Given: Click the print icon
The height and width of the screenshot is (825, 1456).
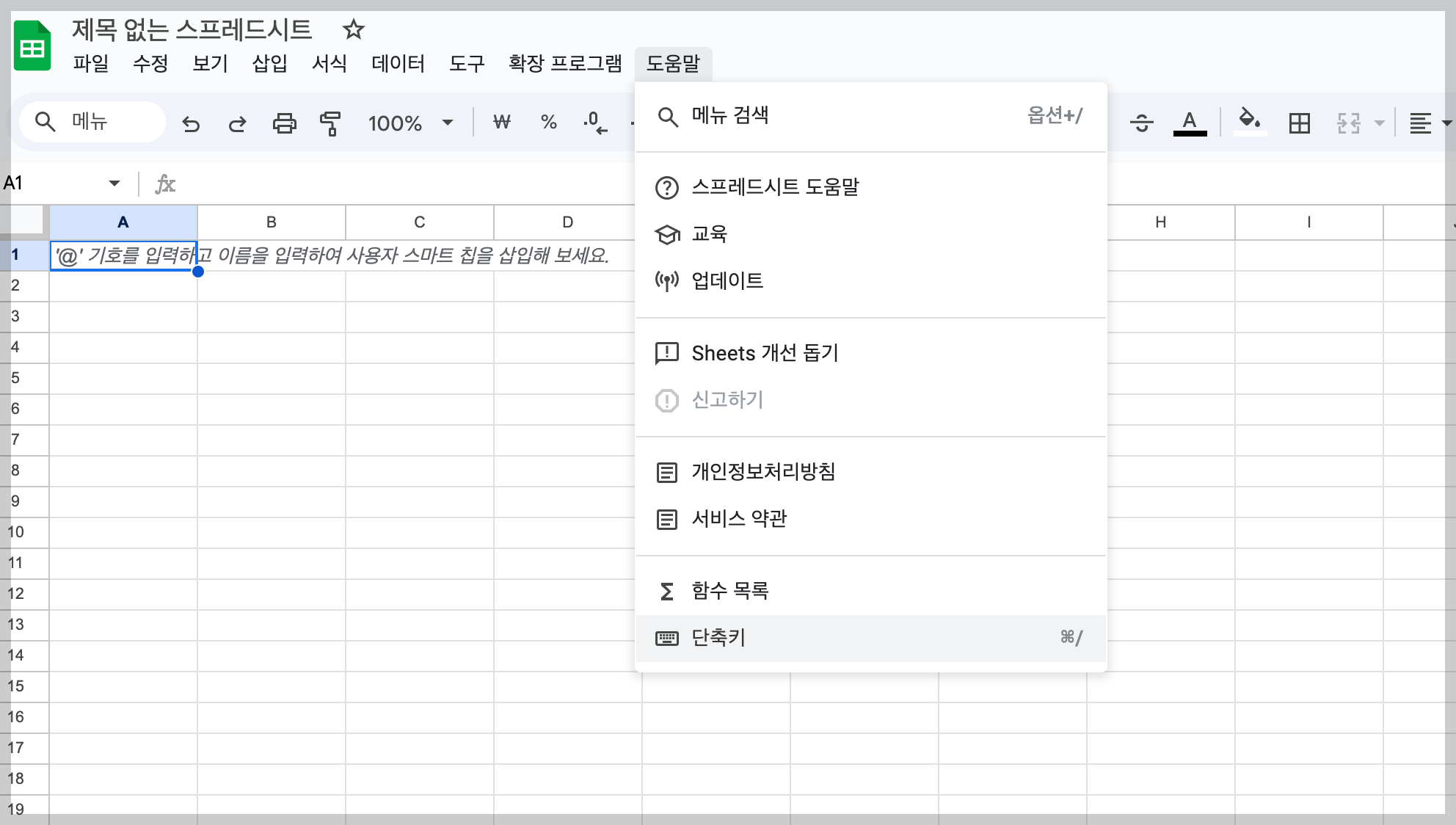Looking at the screenshot, I should (x=284, y=123).
